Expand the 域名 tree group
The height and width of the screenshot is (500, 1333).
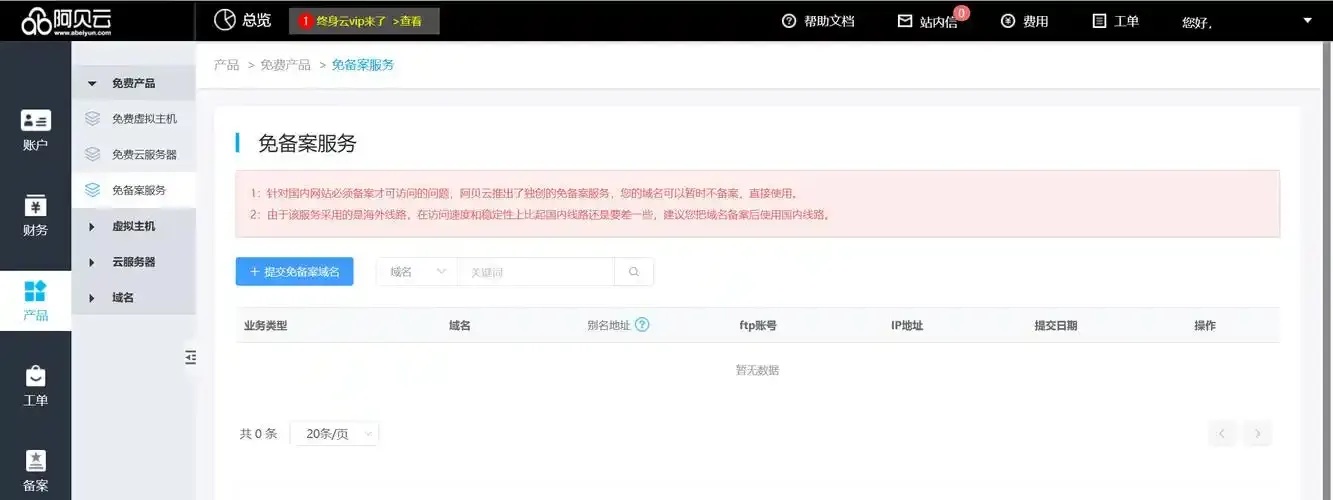click(133, 297)
